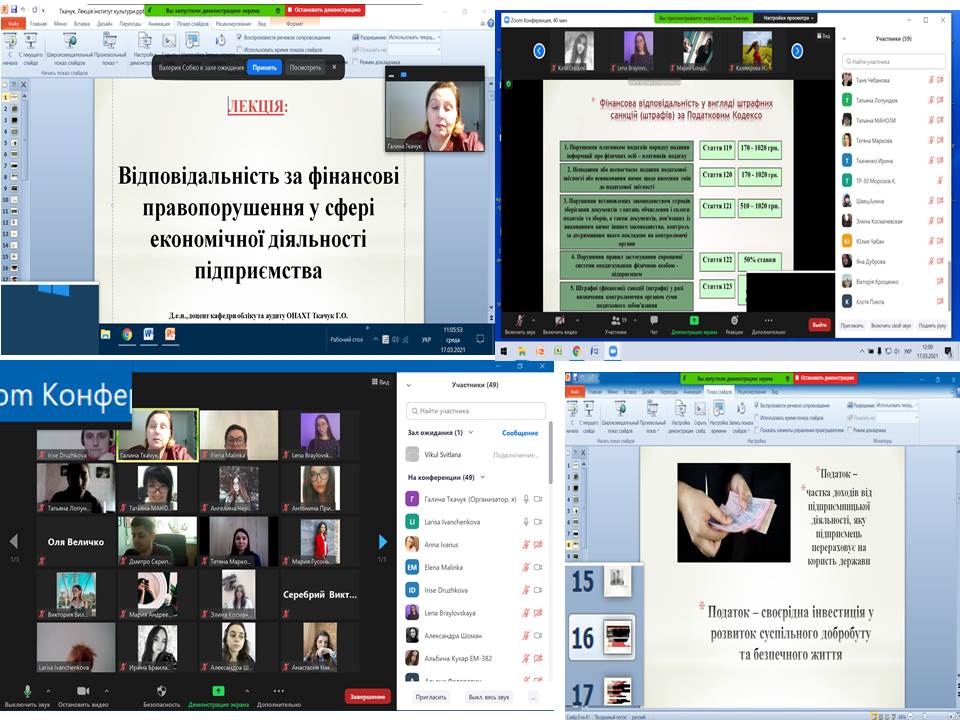
Task: Open the Переходы ribbon tab in top-left PowerPoint
Action: click(x=130, y=24)
